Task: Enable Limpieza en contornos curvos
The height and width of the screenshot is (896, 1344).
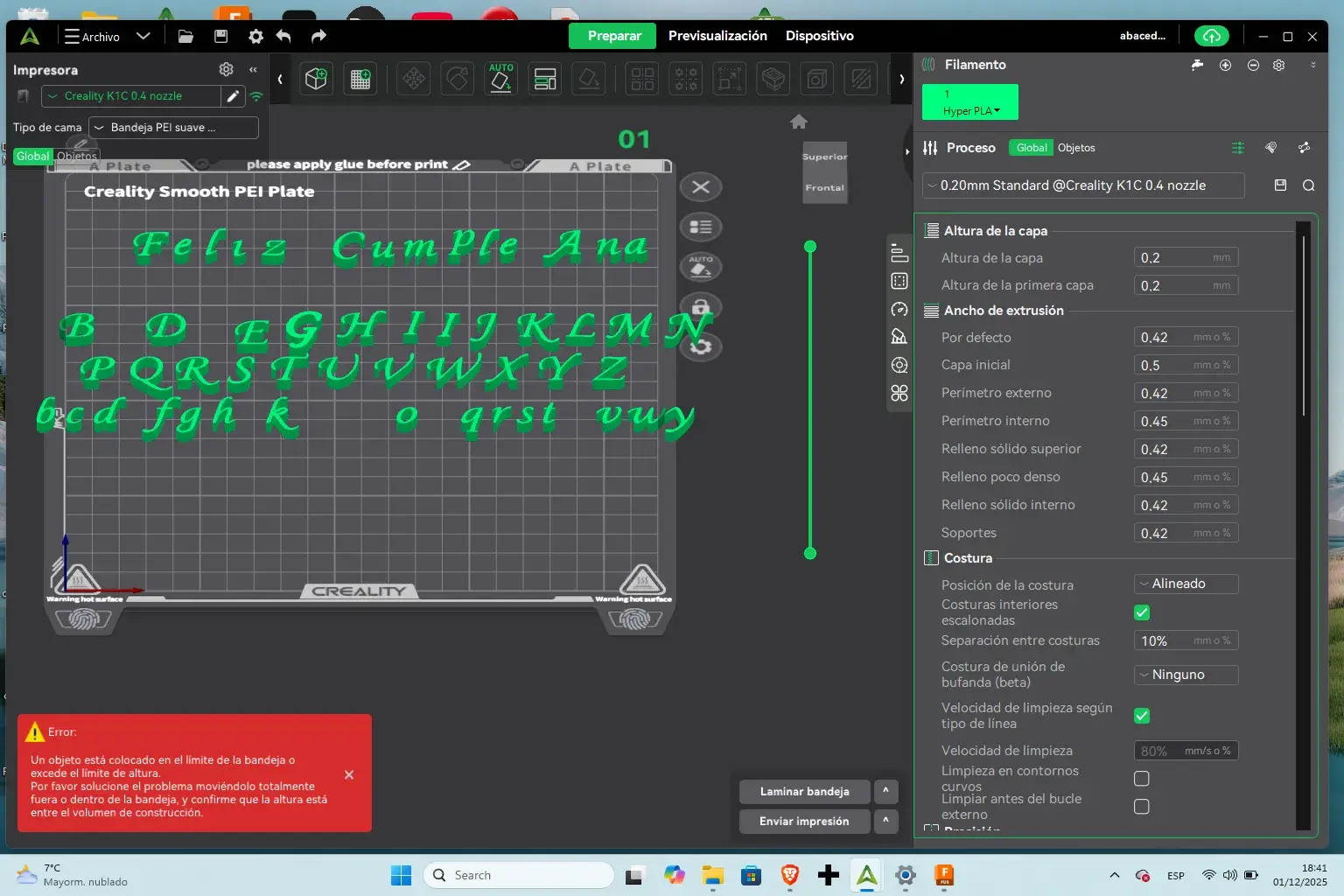Action: point(1142,779)
